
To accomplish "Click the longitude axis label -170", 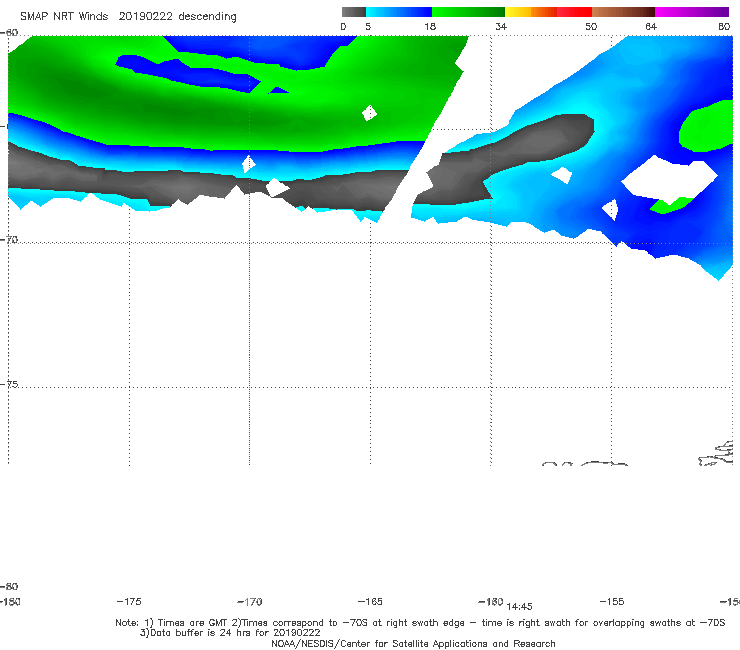I will pyautogui.click(x=250, y=602).
